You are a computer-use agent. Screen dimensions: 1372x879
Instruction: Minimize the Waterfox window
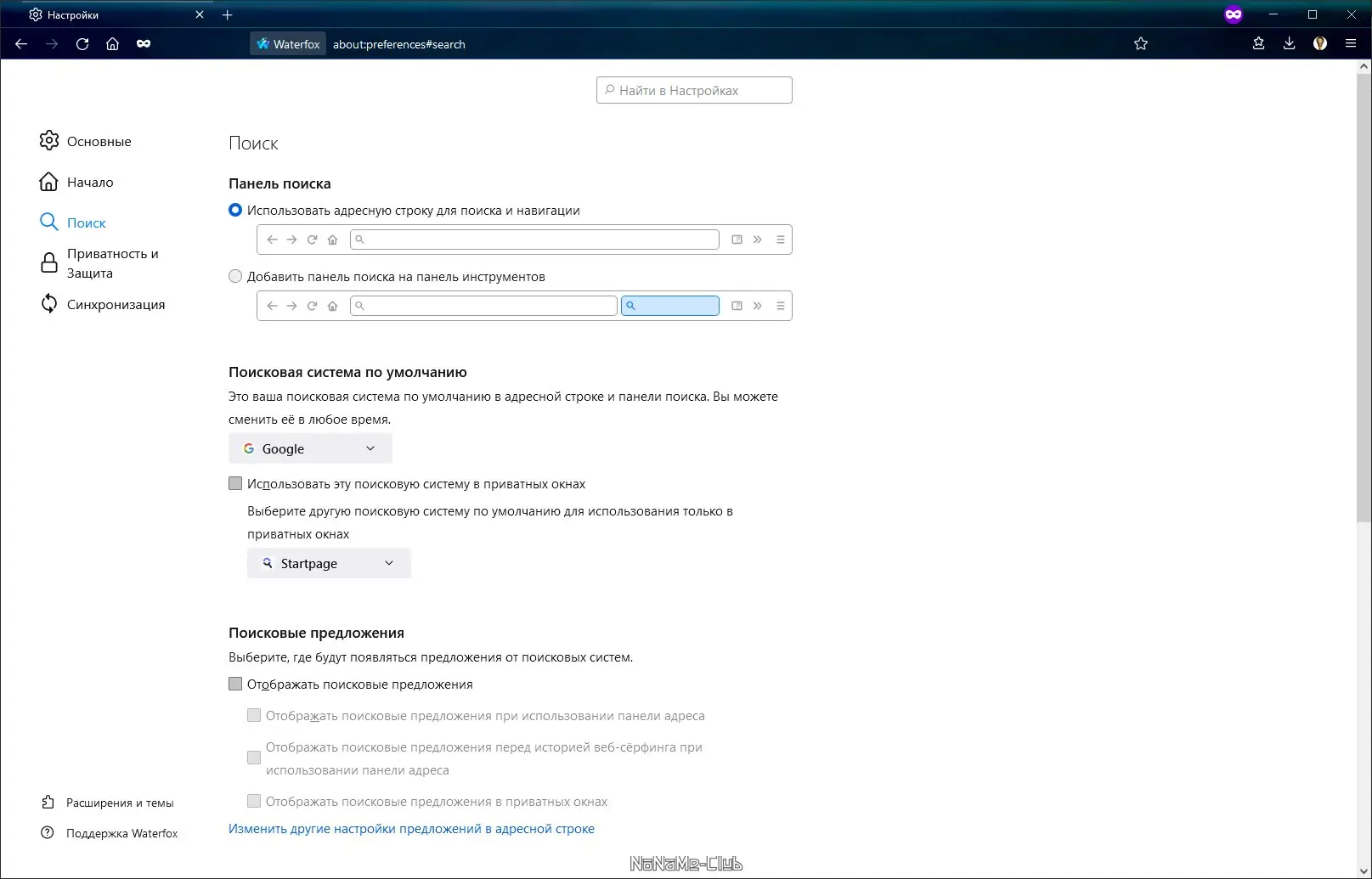point(1273,14)
